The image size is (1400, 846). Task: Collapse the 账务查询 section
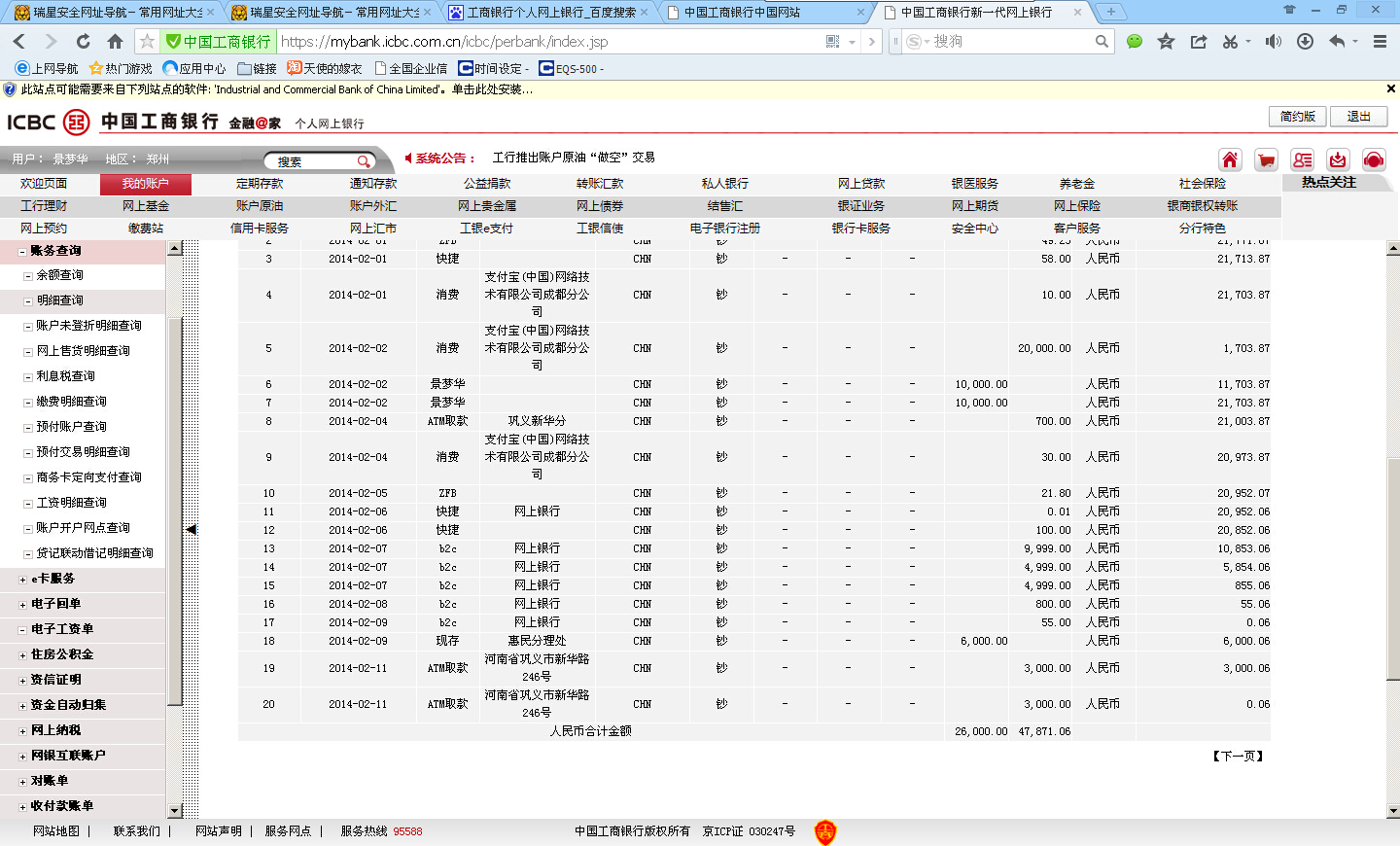[22, 251]
